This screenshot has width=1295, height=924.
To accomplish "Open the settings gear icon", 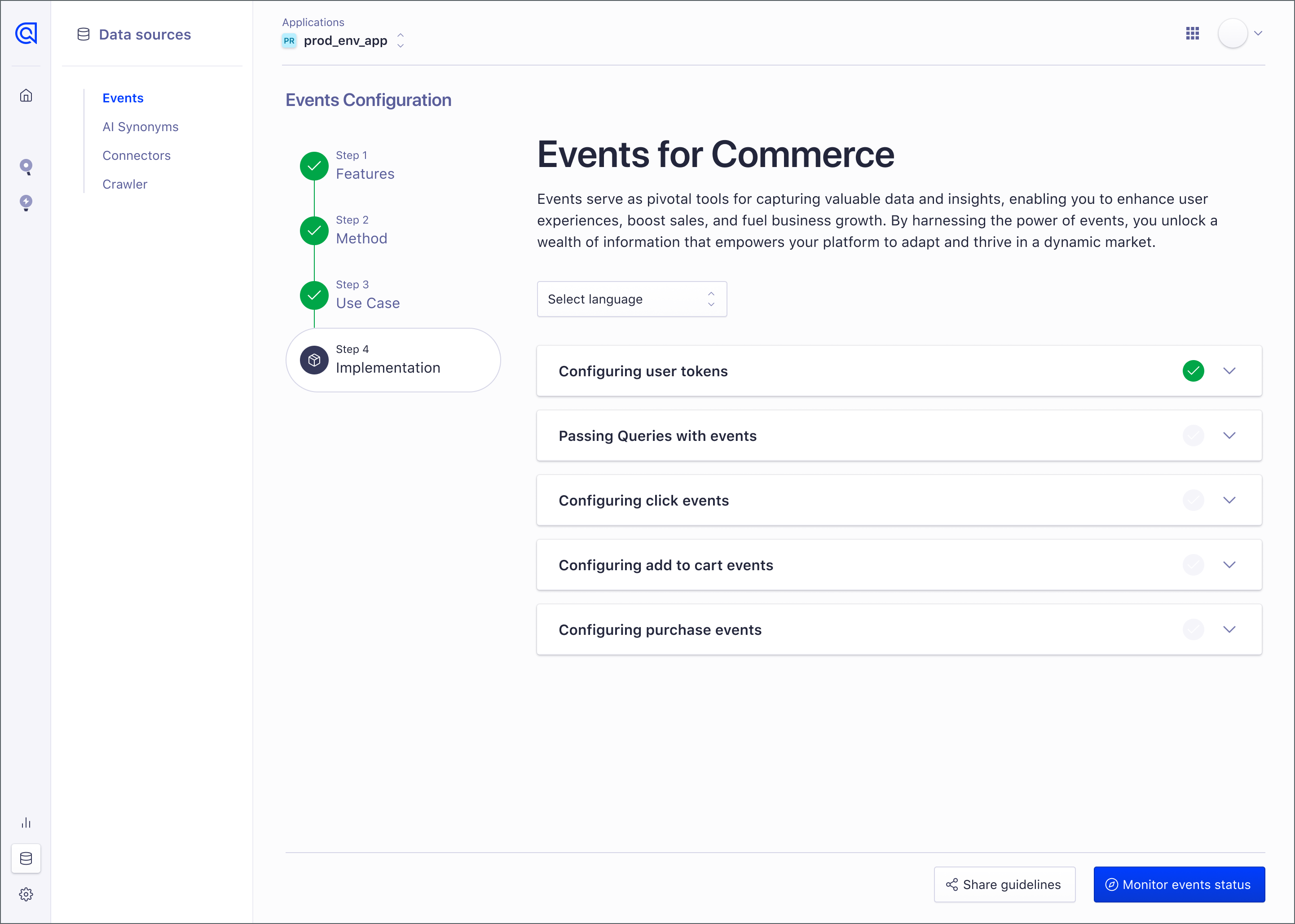I will [26, 894].
